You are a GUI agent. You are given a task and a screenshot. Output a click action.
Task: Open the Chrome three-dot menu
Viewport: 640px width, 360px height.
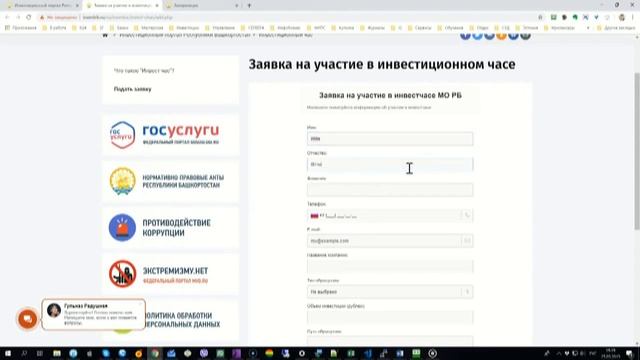click(633, 17)
